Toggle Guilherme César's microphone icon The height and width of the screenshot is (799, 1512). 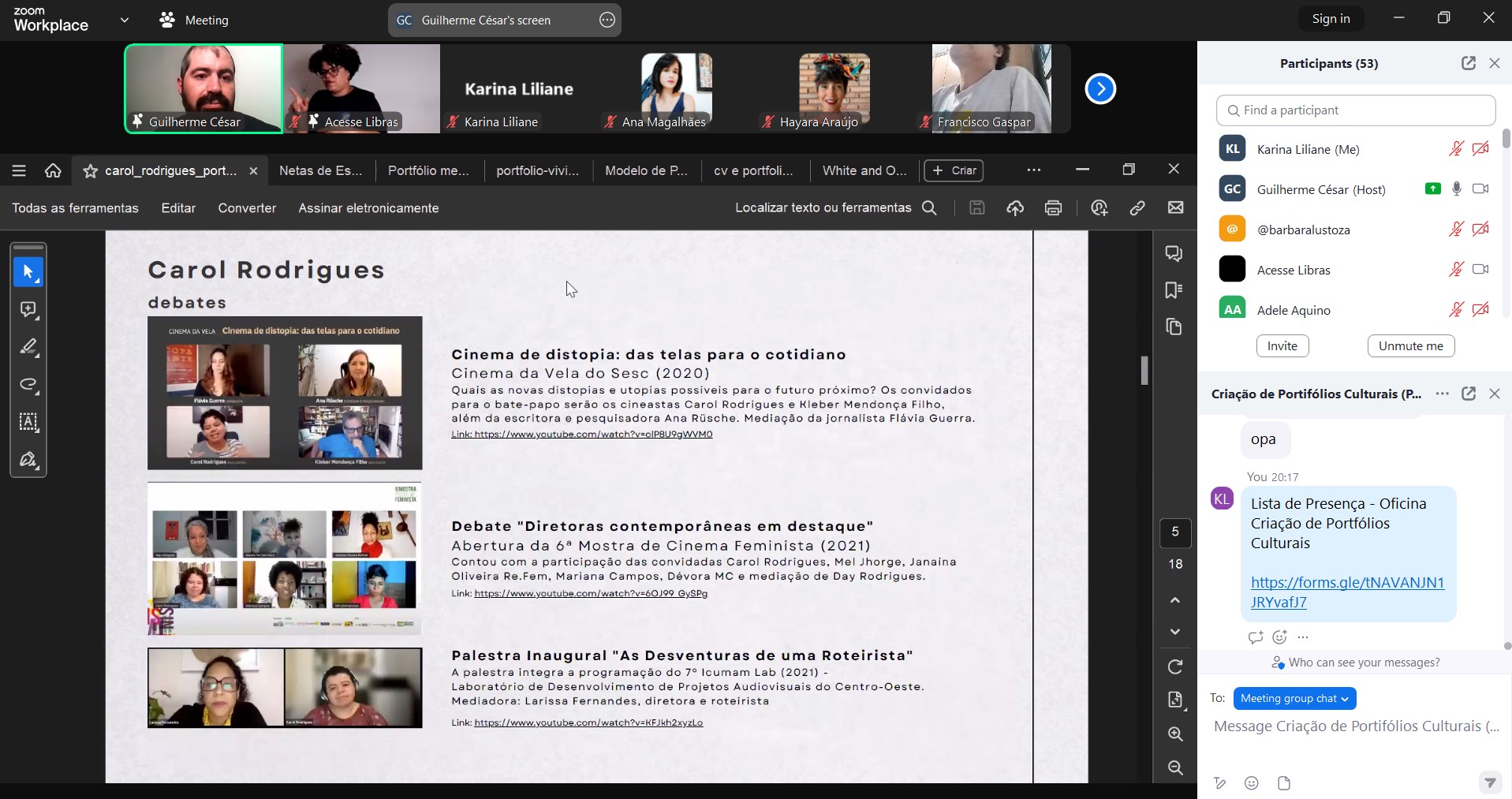1457,189
